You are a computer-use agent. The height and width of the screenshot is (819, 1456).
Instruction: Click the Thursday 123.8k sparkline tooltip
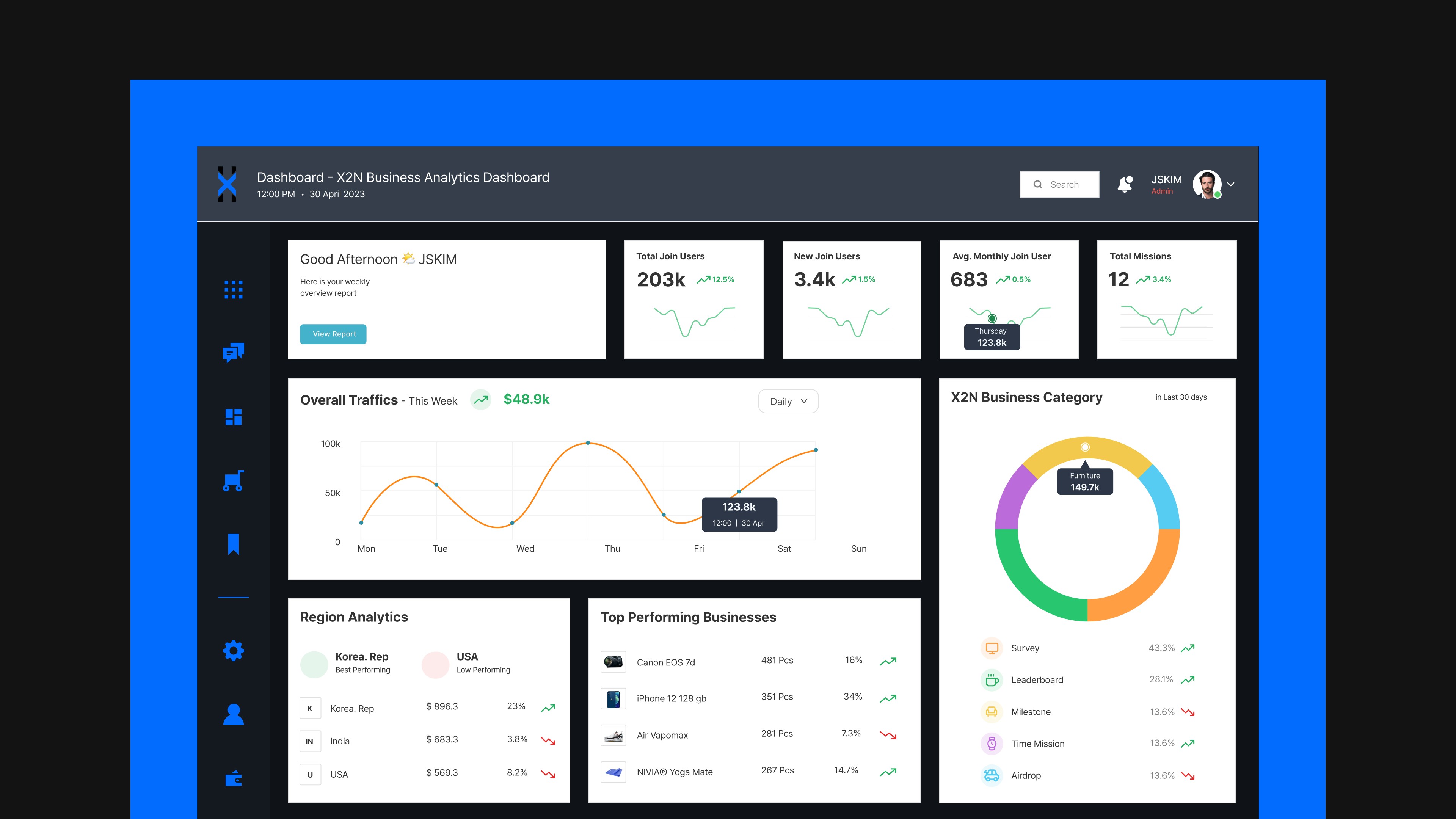(992, 337)
